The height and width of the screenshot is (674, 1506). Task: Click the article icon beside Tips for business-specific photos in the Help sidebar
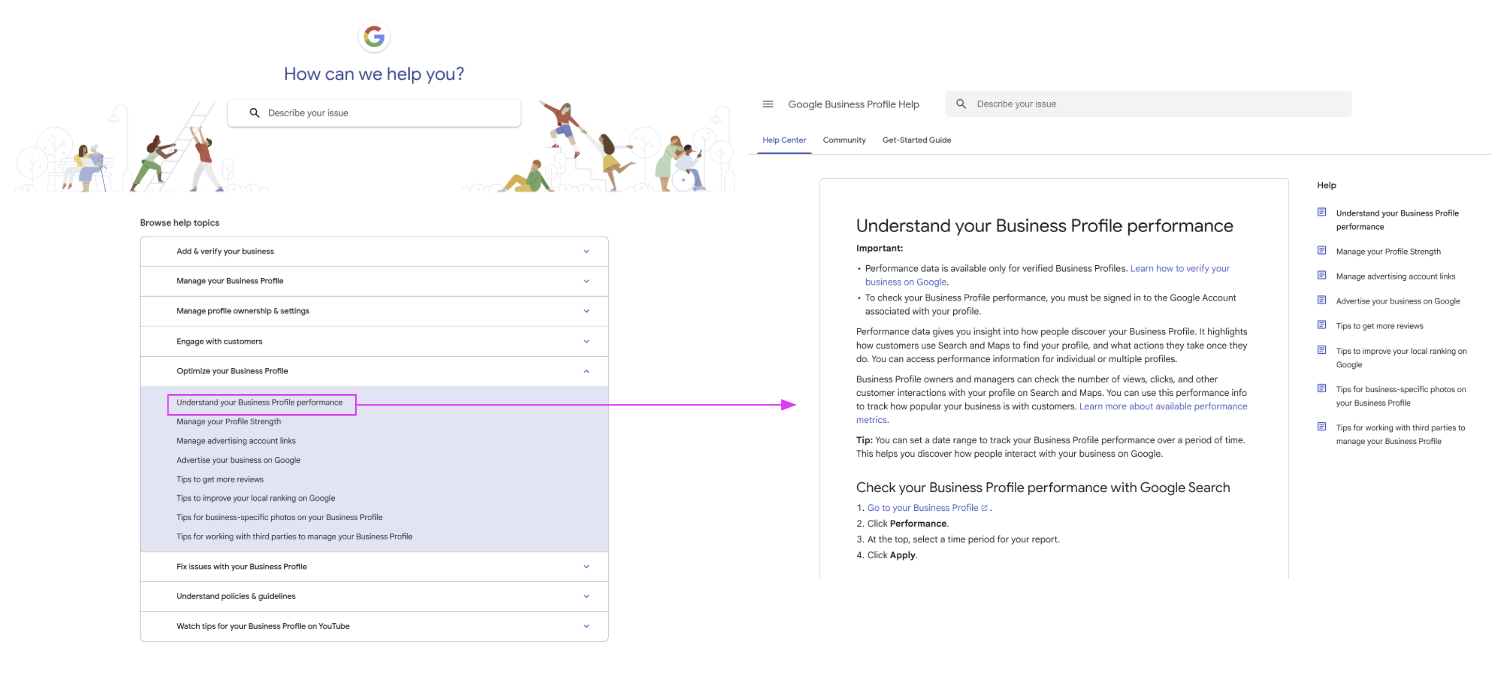pos(1321,389)
